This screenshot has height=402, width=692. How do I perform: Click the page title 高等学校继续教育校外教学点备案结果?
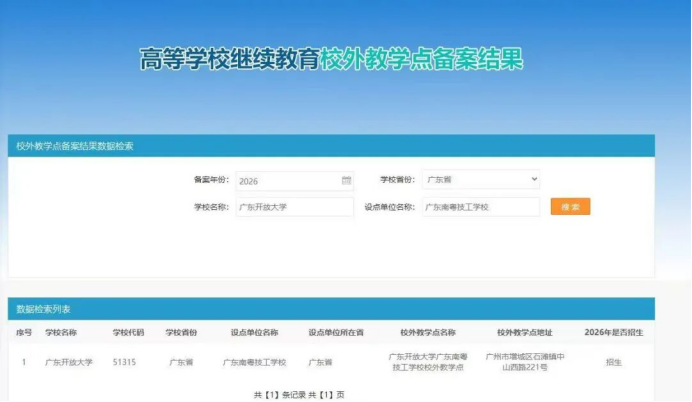tap(331, 59)
